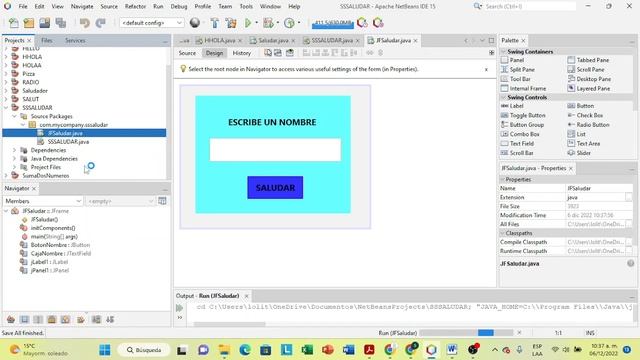Click the Selection Mode icon in Design toolbar

pos(268,53)
